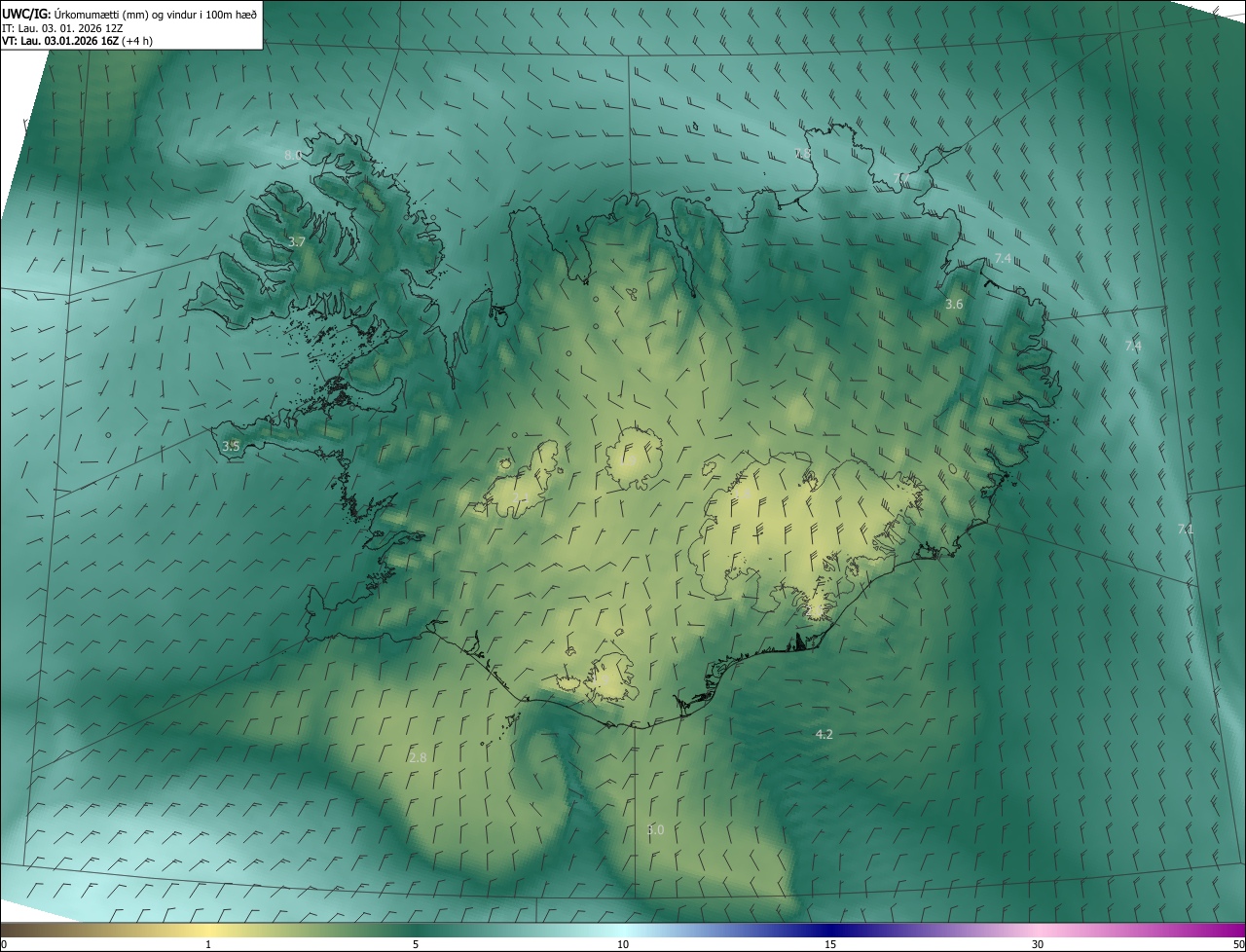Pick the magenta legend colour near 50
The width and height of the screenshot is (1246, 952).
click(x=1234, y=931)
